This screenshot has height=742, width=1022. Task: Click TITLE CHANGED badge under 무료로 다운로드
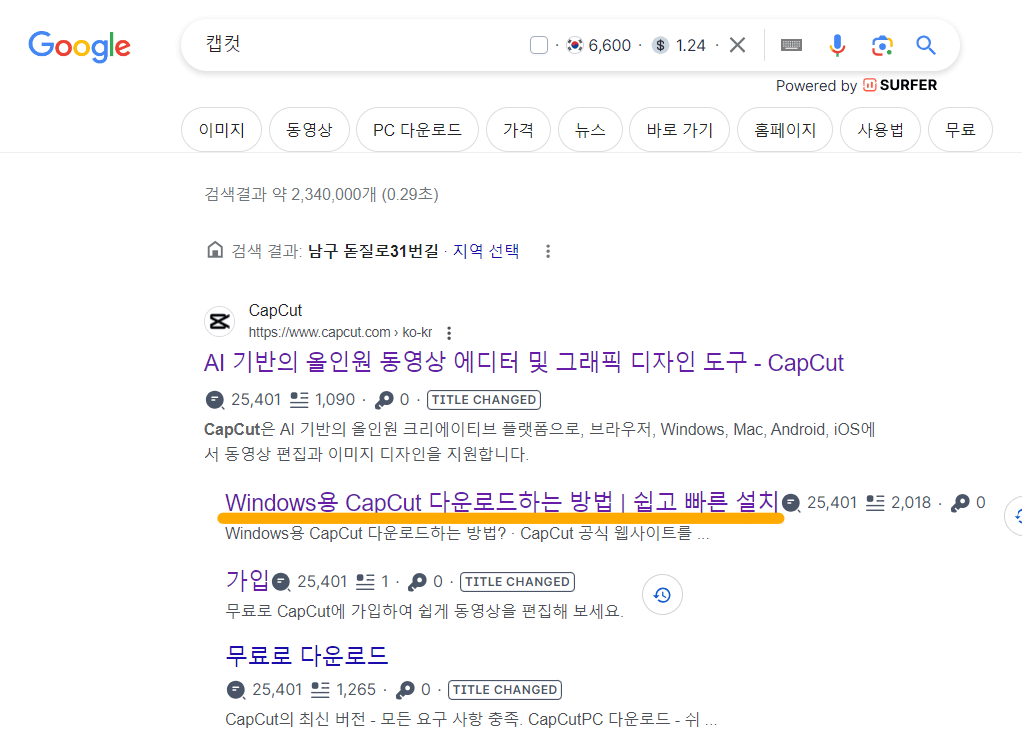tap(505, 690)
